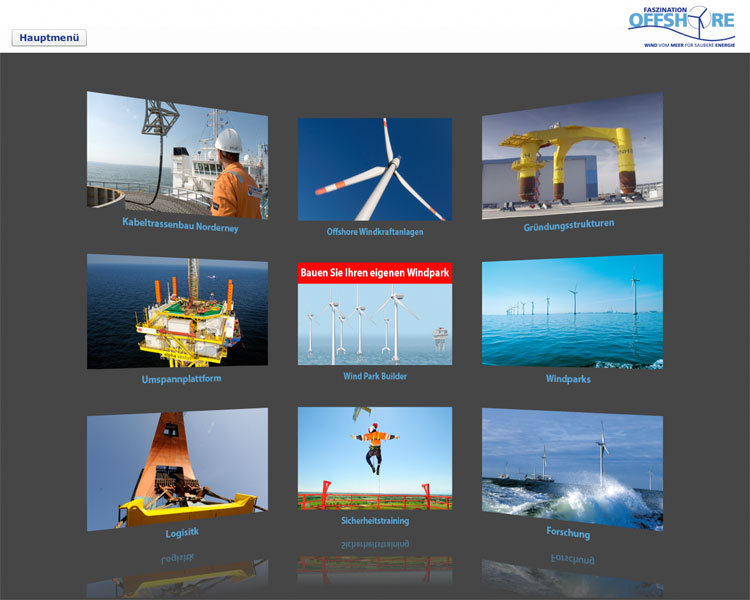
Task: Select the Wind Park Builder caption
Action: (x=374, y=377)
